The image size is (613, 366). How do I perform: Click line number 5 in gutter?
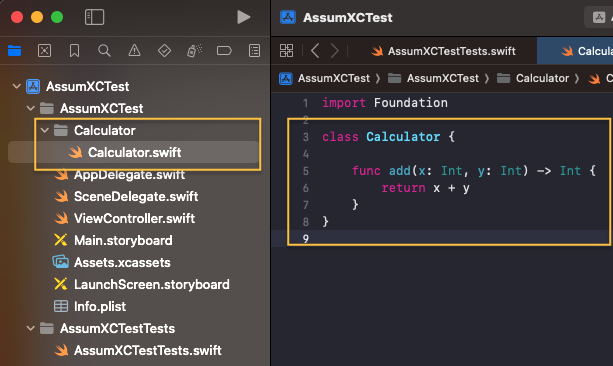(306, 171)
